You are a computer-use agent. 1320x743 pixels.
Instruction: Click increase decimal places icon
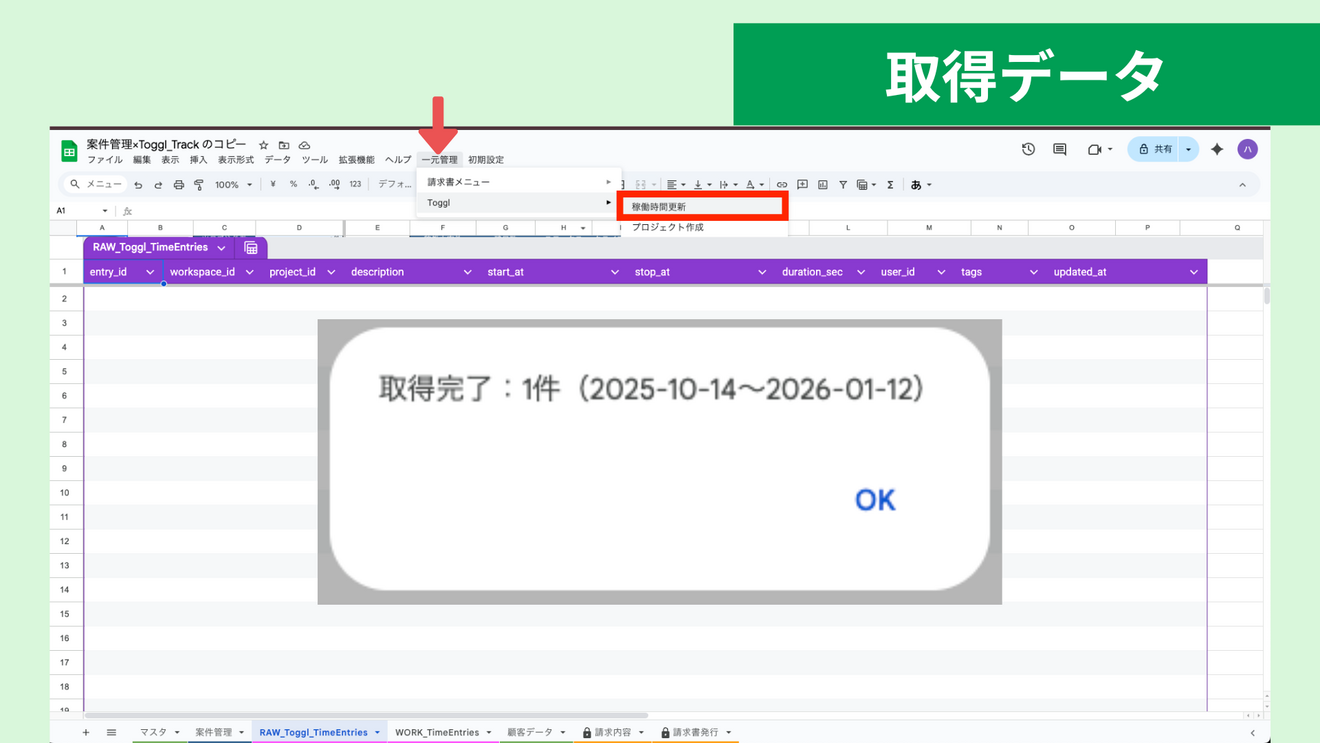pyautogui.click(x=334, y=184)
